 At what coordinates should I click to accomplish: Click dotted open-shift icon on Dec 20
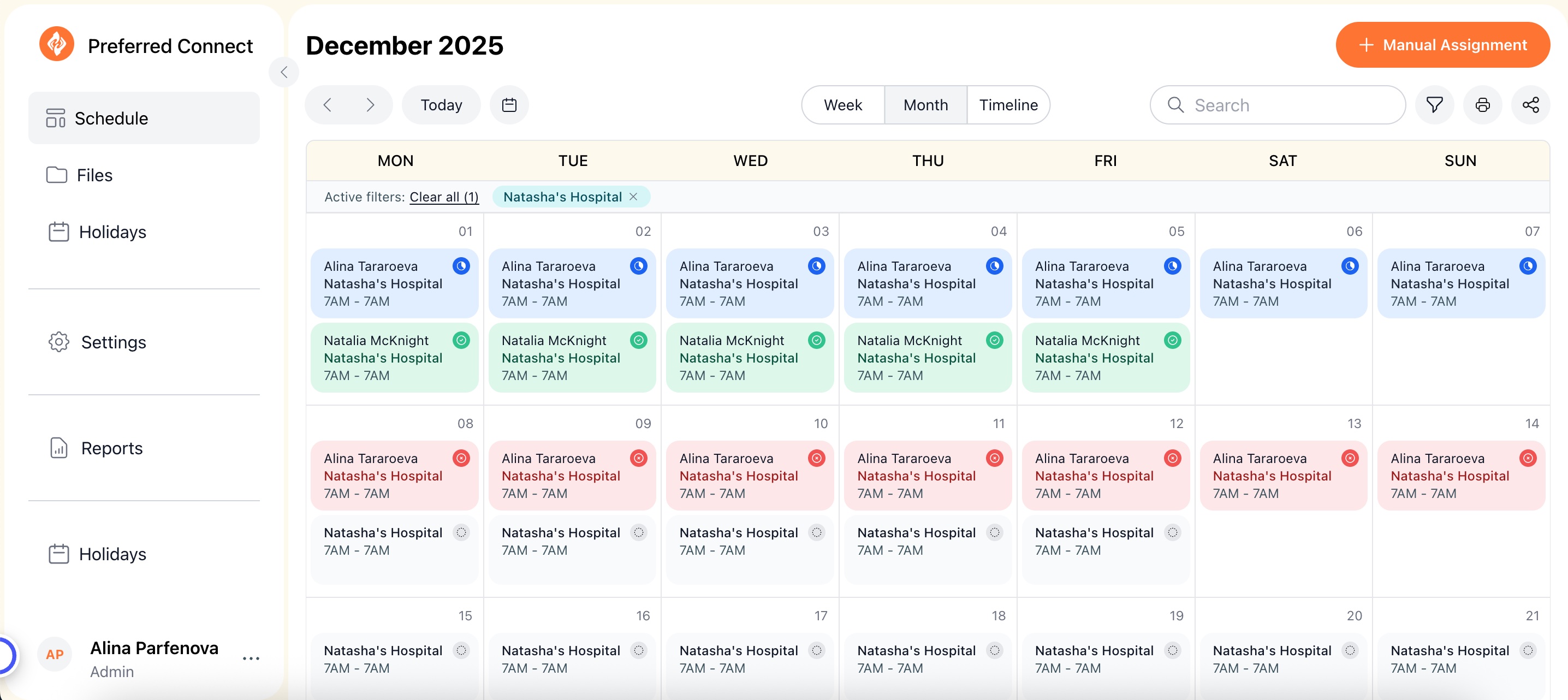point(1350,651)
